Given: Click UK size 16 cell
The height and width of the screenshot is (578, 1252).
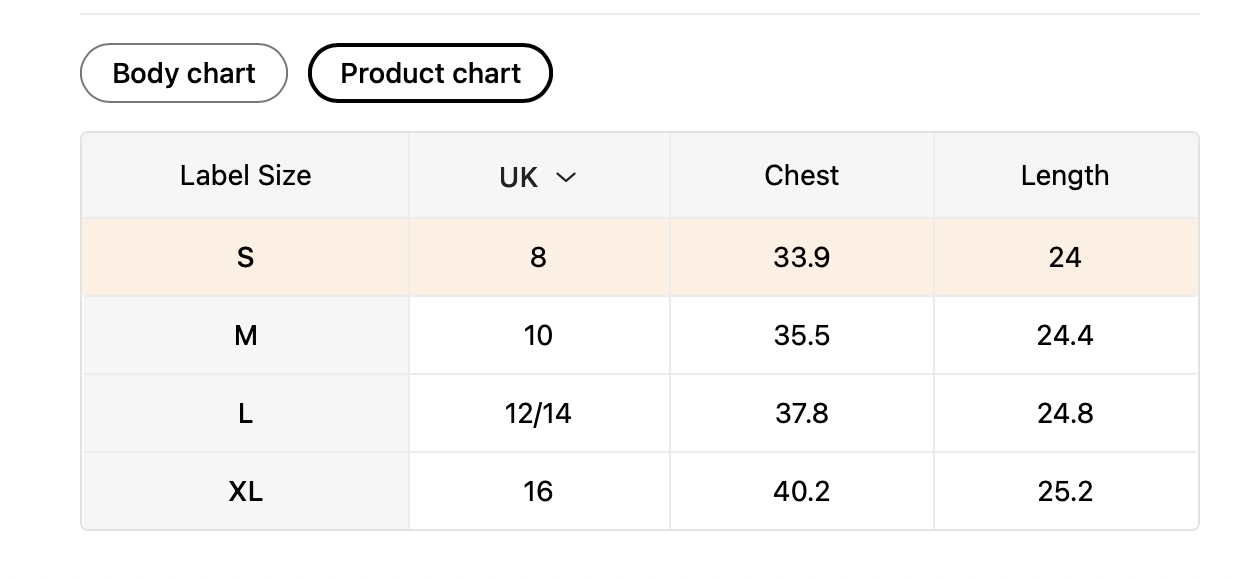Looking at the screenshot, I should [538, 491].
